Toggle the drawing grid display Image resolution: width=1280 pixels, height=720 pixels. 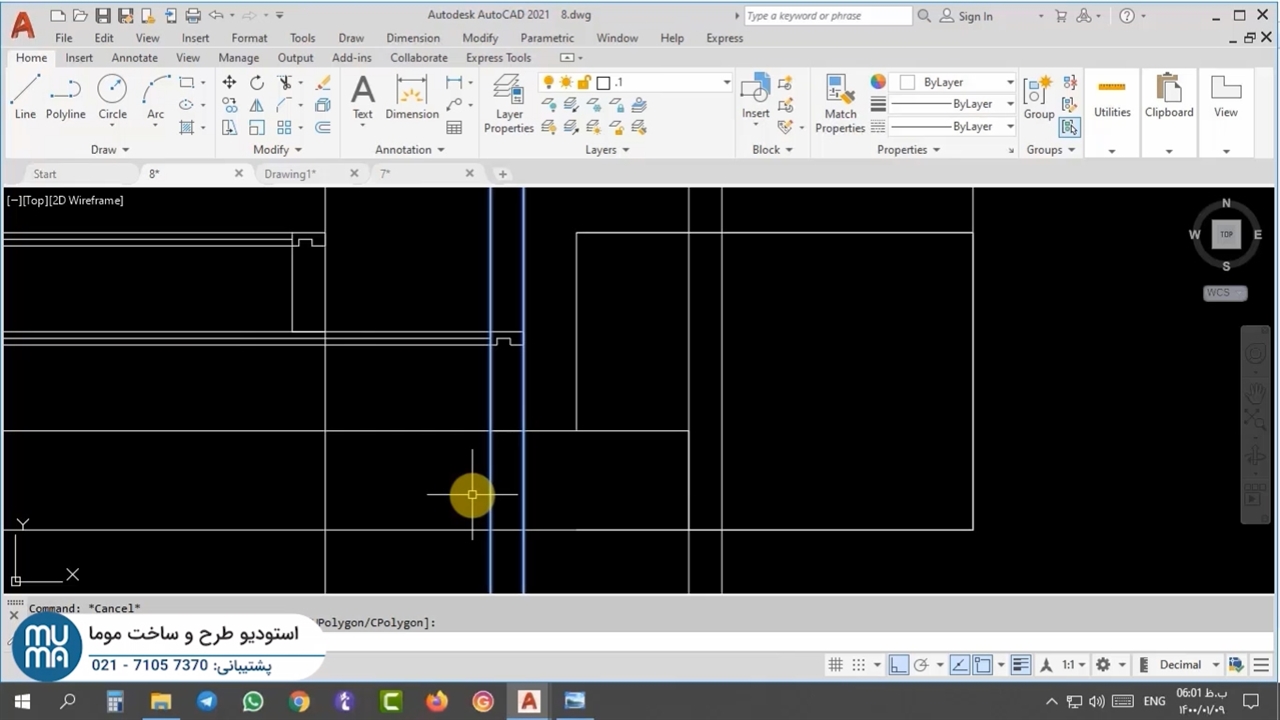tap(835, 665)
